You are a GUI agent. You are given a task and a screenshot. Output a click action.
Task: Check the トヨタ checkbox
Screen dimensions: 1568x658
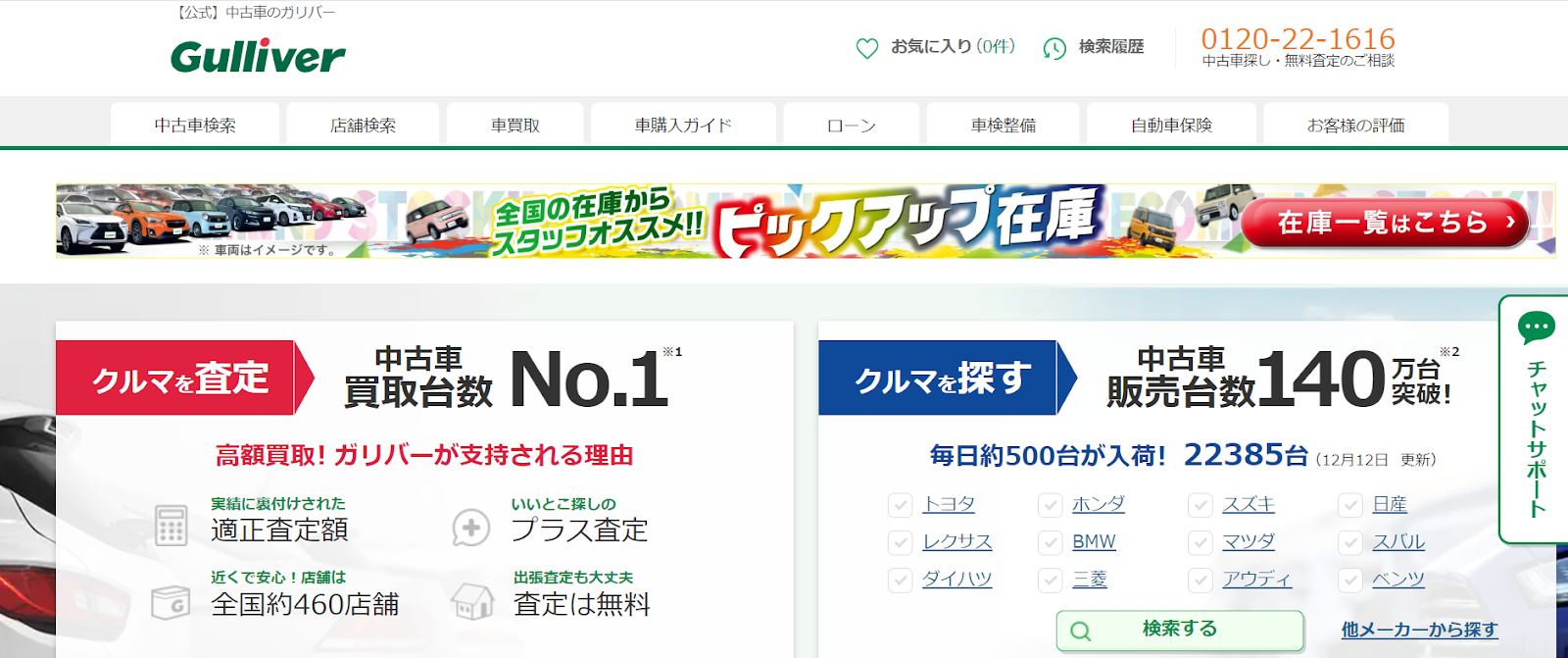[x=900, y=505]
